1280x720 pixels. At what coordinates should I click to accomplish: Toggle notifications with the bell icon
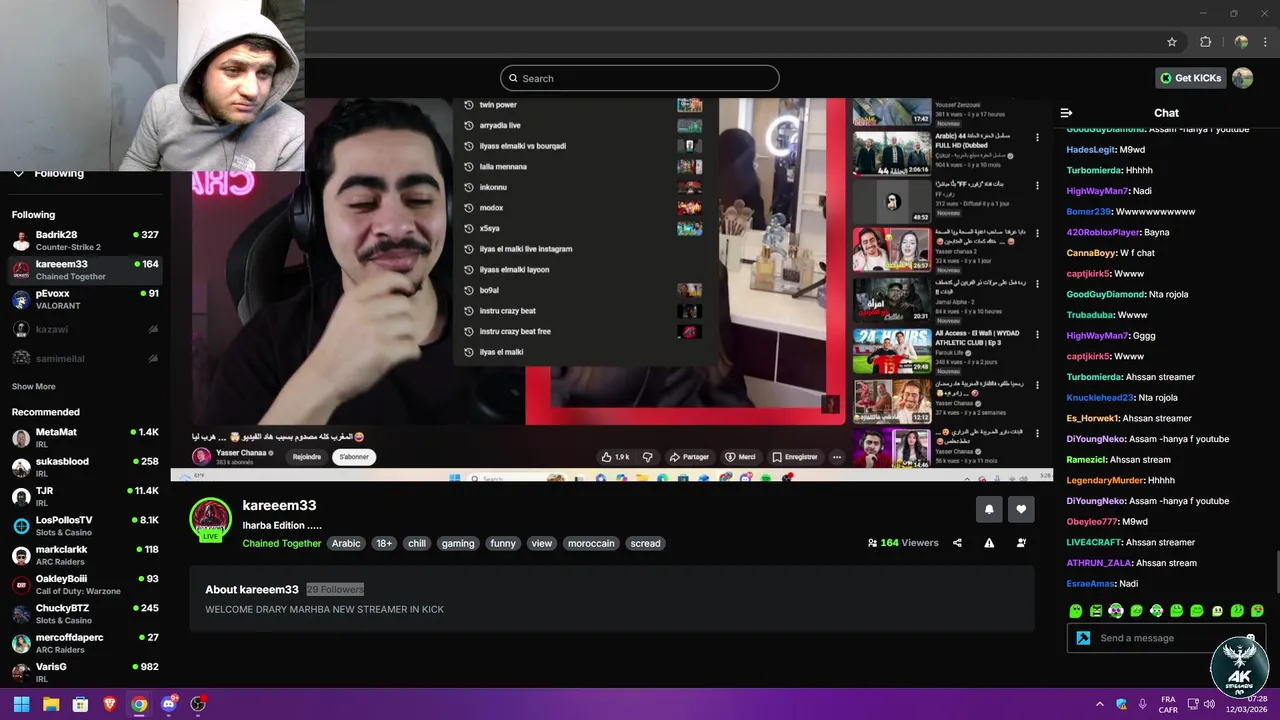click(989, 509)
